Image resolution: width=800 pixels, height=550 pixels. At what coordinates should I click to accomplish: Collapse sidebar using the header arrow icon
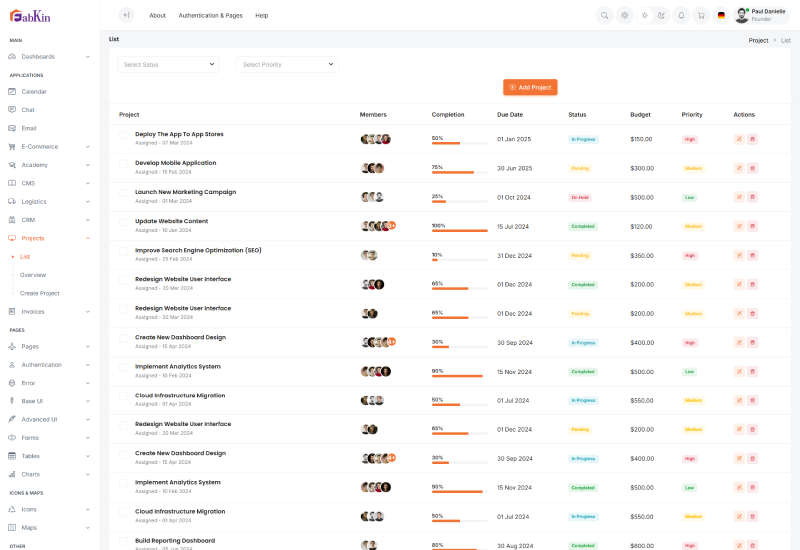click(x=126, y=15)
